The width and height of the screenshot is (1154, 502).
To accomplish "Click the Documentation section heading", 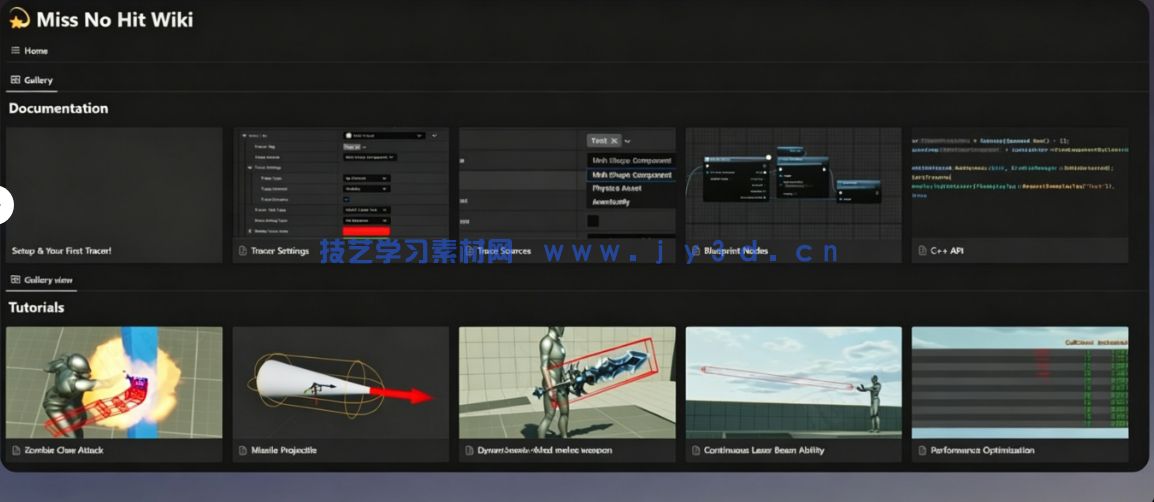I will 58,108.
